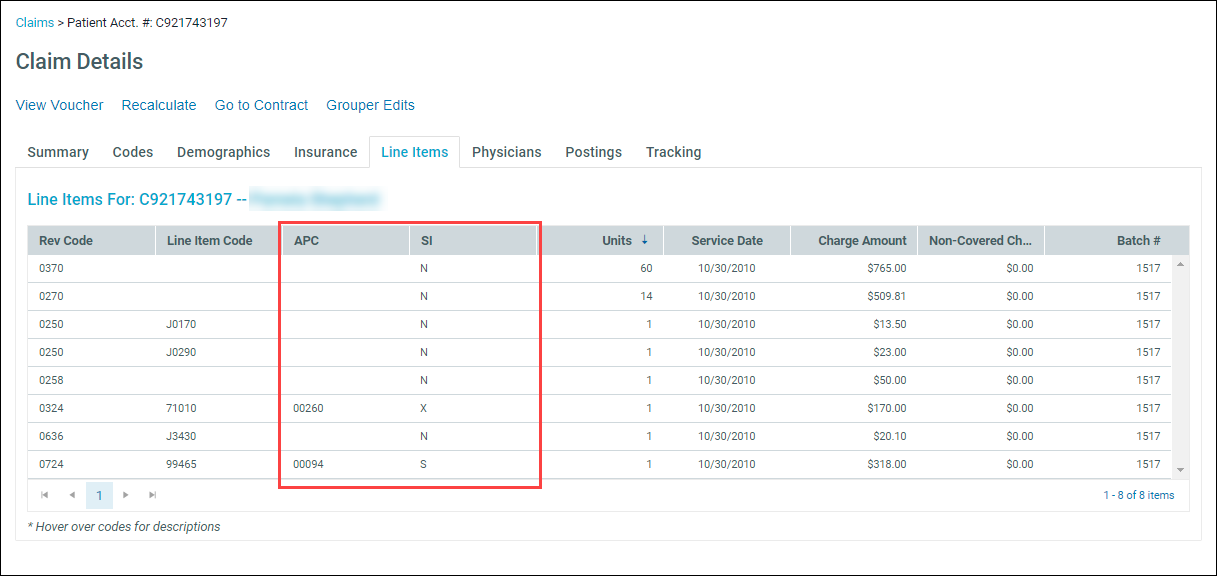Switch to the Physicians tab
Viewport: 1217px width, 576px height.
506,152
